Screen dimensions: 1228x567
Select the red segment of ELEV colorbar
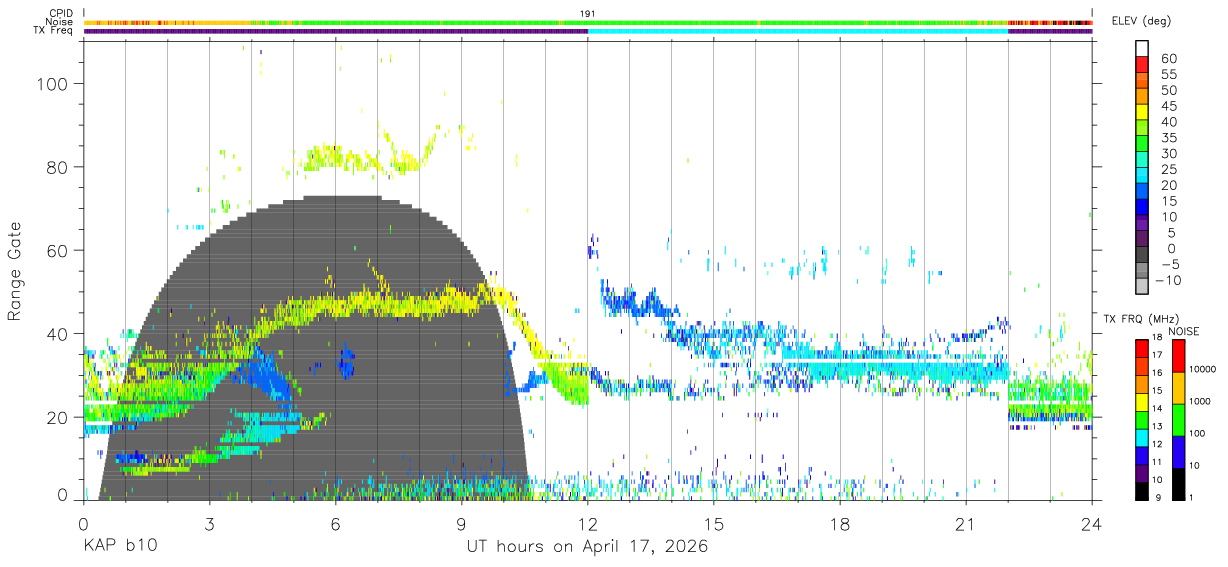[1143, 63]
